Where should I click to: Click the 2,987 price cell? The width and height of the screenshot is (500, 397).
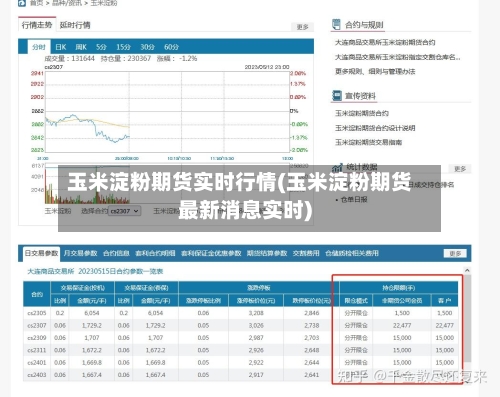pyautogui.click(x=256, y=338)
